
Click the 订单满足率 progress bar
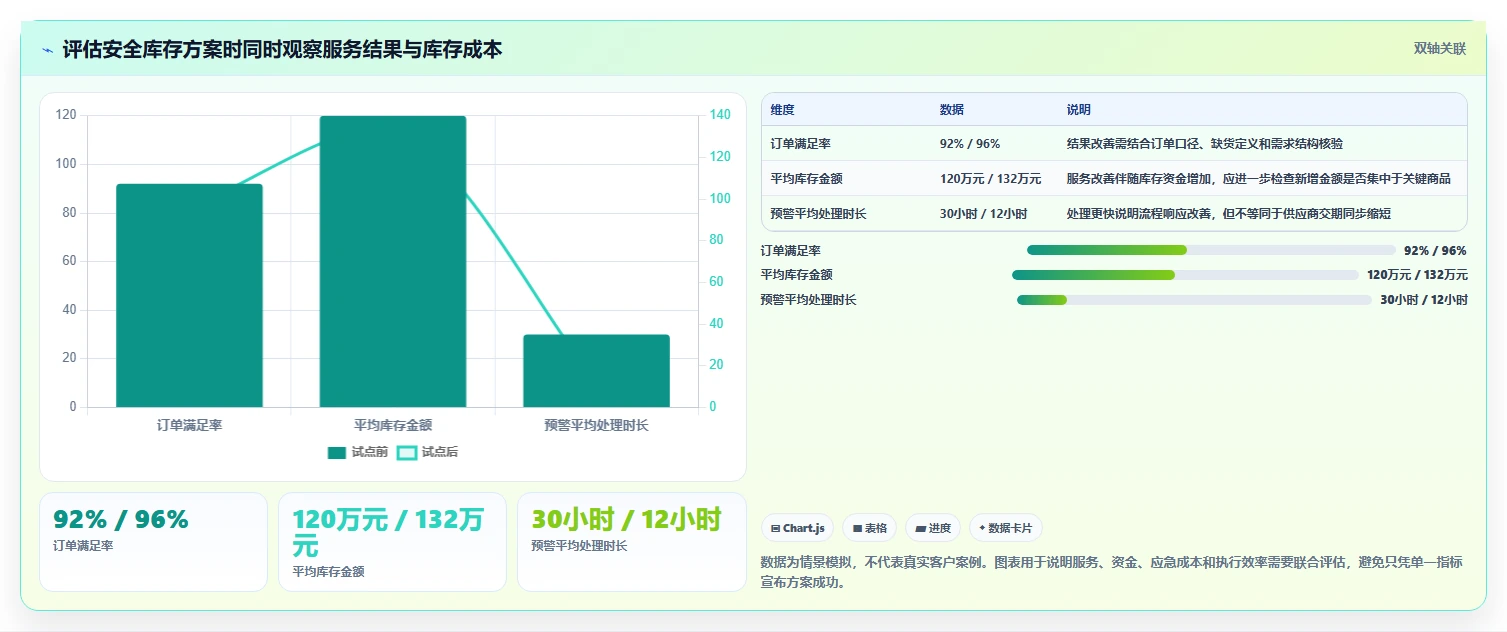pyautogui.click(x=1211, y=250)
